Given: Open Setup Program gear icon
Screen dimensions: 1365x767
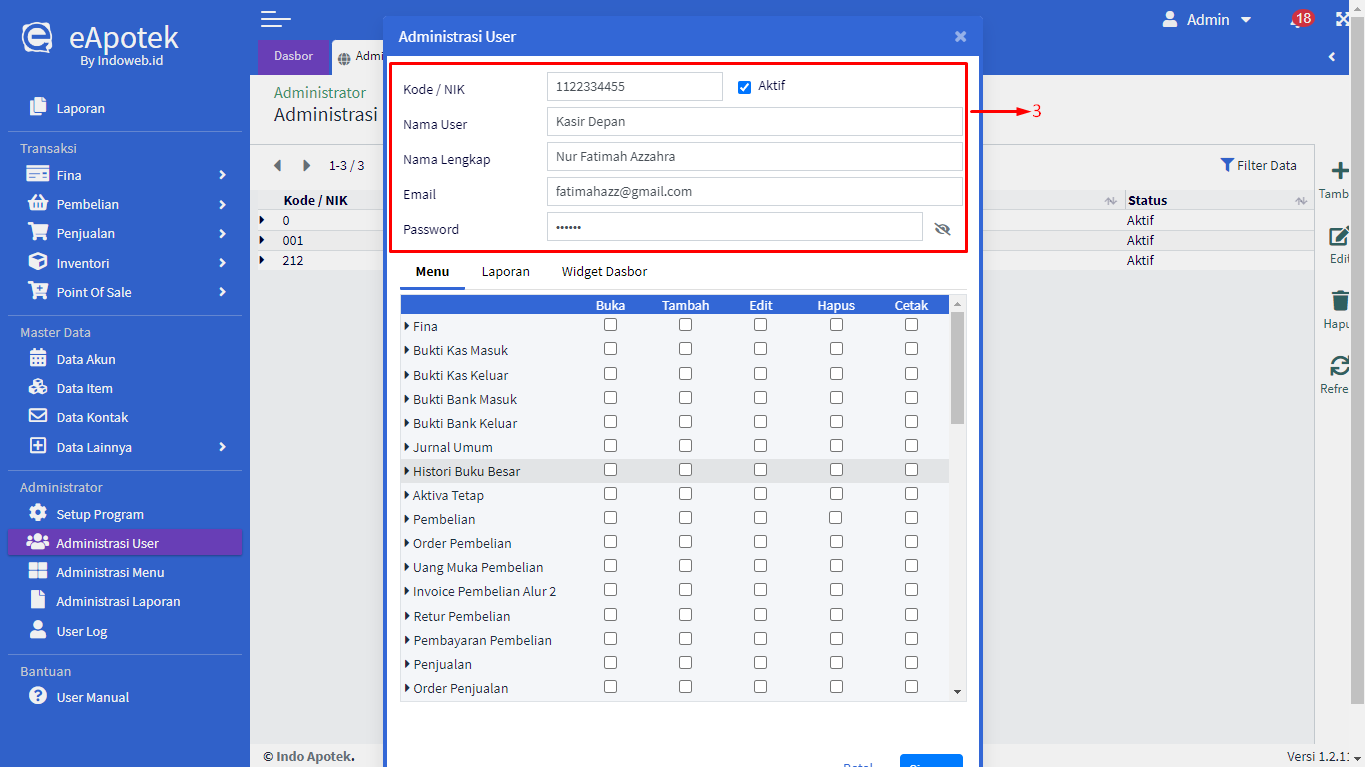Looking at the screenshot, I should point(38,514).
